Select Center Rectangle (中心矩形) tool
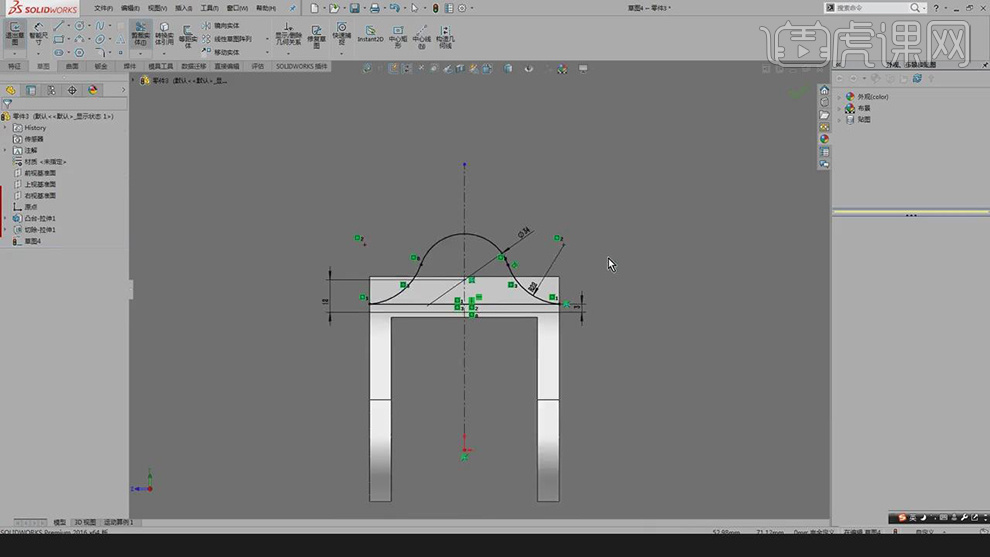Image resolution: width=990 pixels, height=557 pixels. 398,36
